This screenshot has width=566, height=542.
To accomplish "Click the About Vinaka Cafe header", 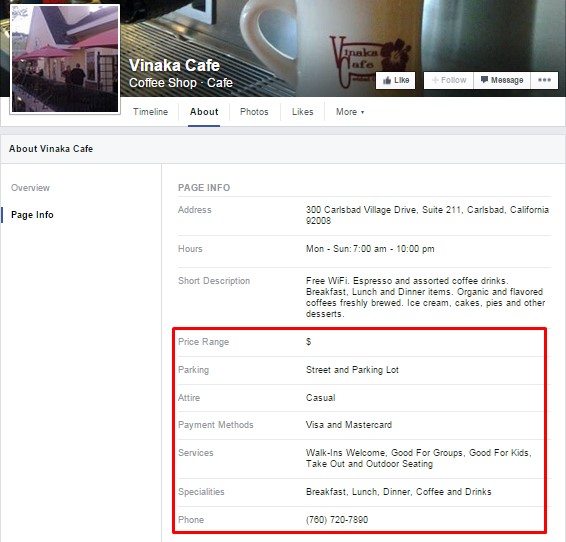I will 51,149.
